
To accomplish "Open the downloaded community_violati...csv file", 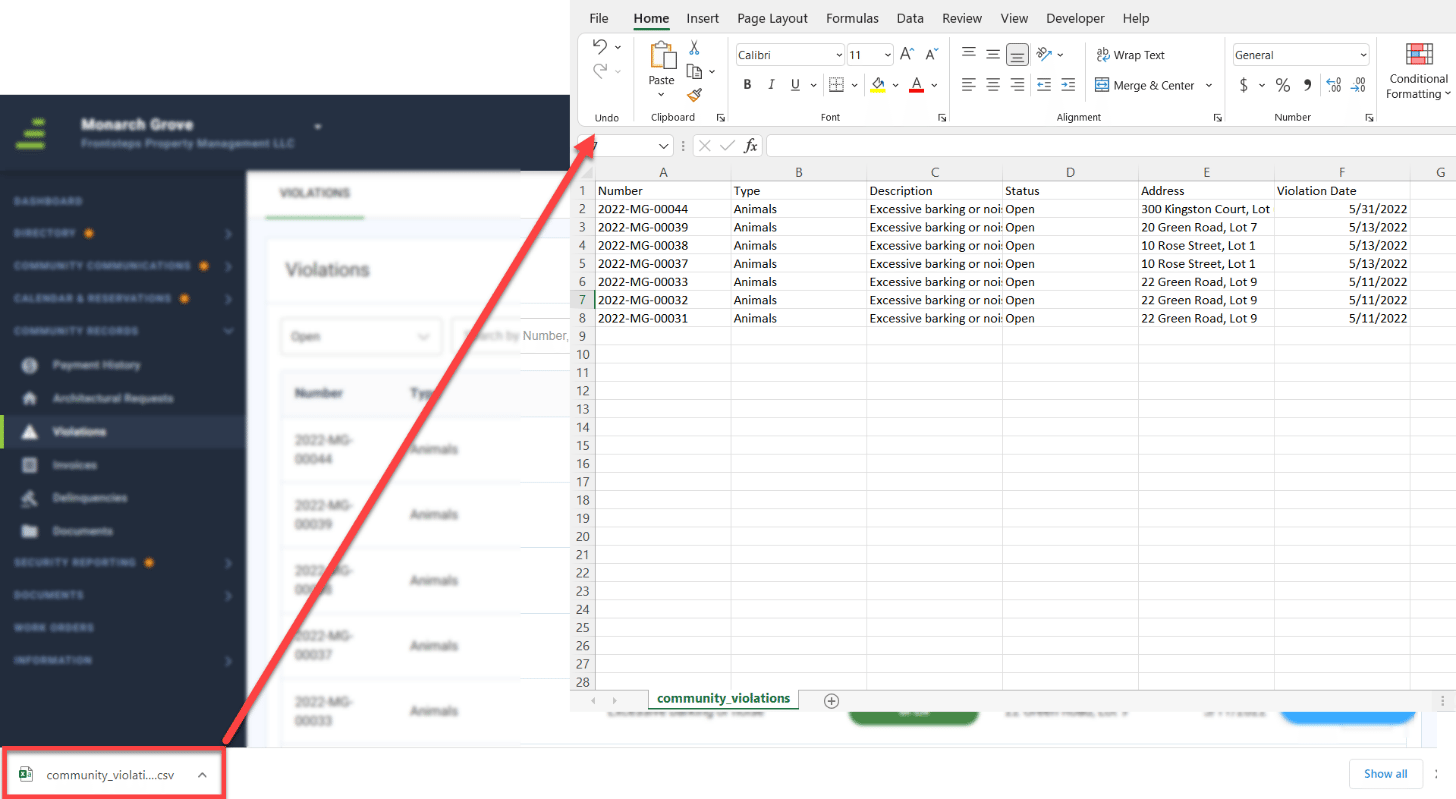I will coord(110,774).
